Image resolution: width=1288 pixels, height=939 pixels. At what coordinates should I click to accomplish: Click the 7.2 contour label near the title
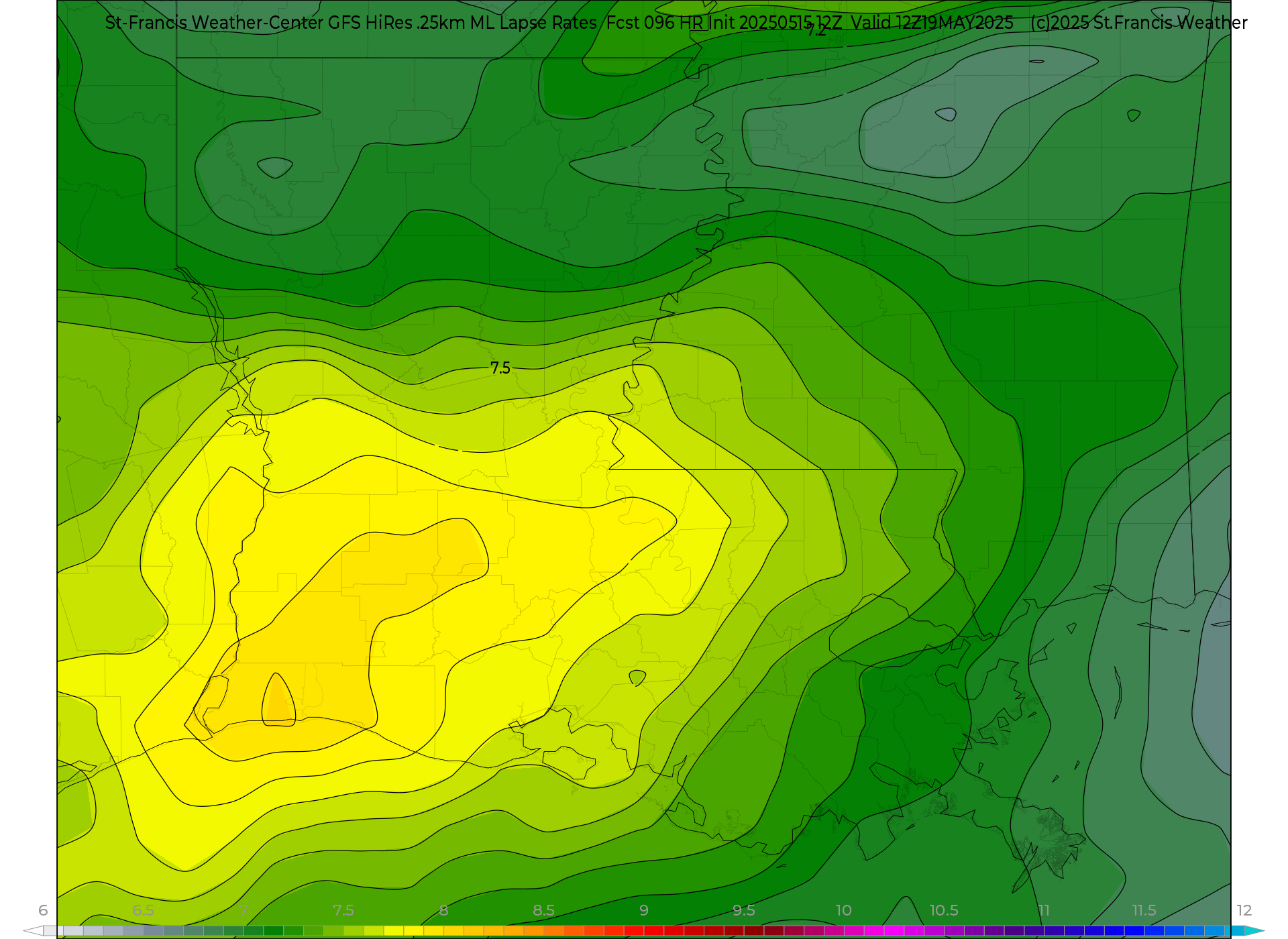point(816,30)
